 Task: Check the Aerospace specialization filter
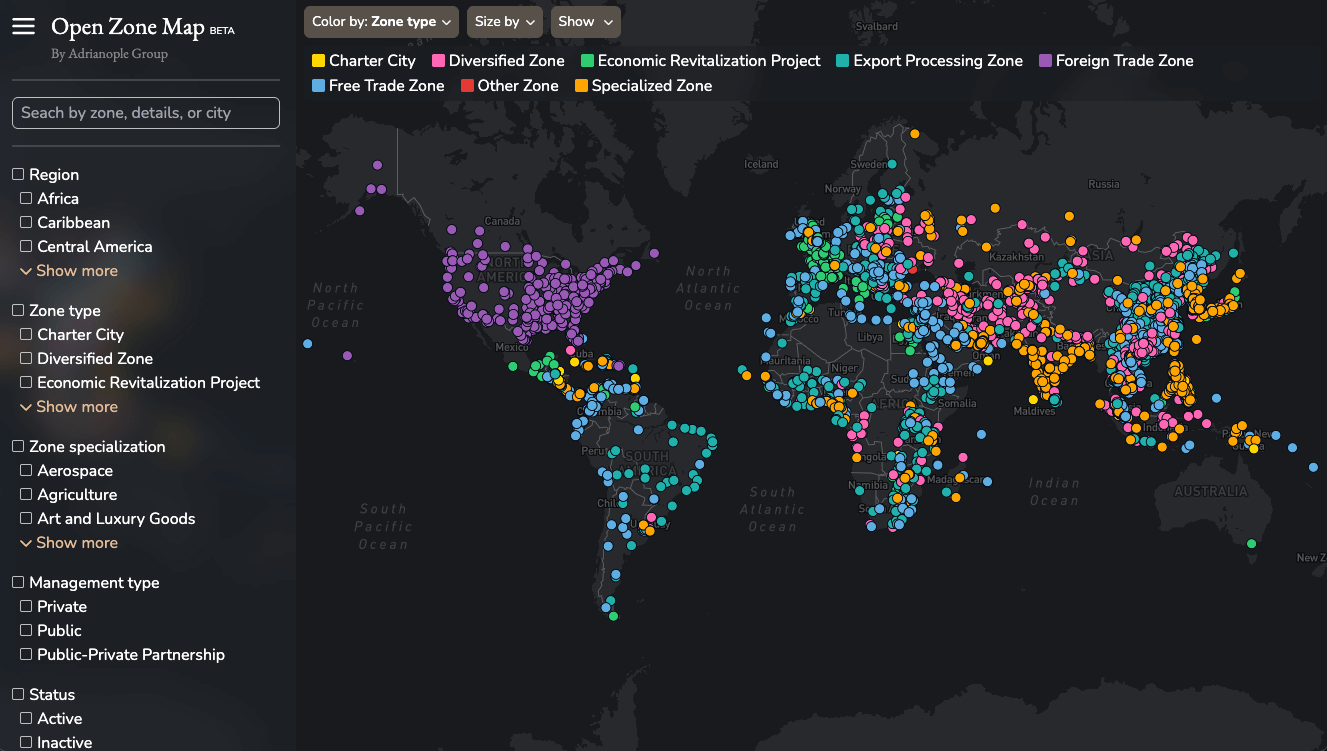[26, 471]
